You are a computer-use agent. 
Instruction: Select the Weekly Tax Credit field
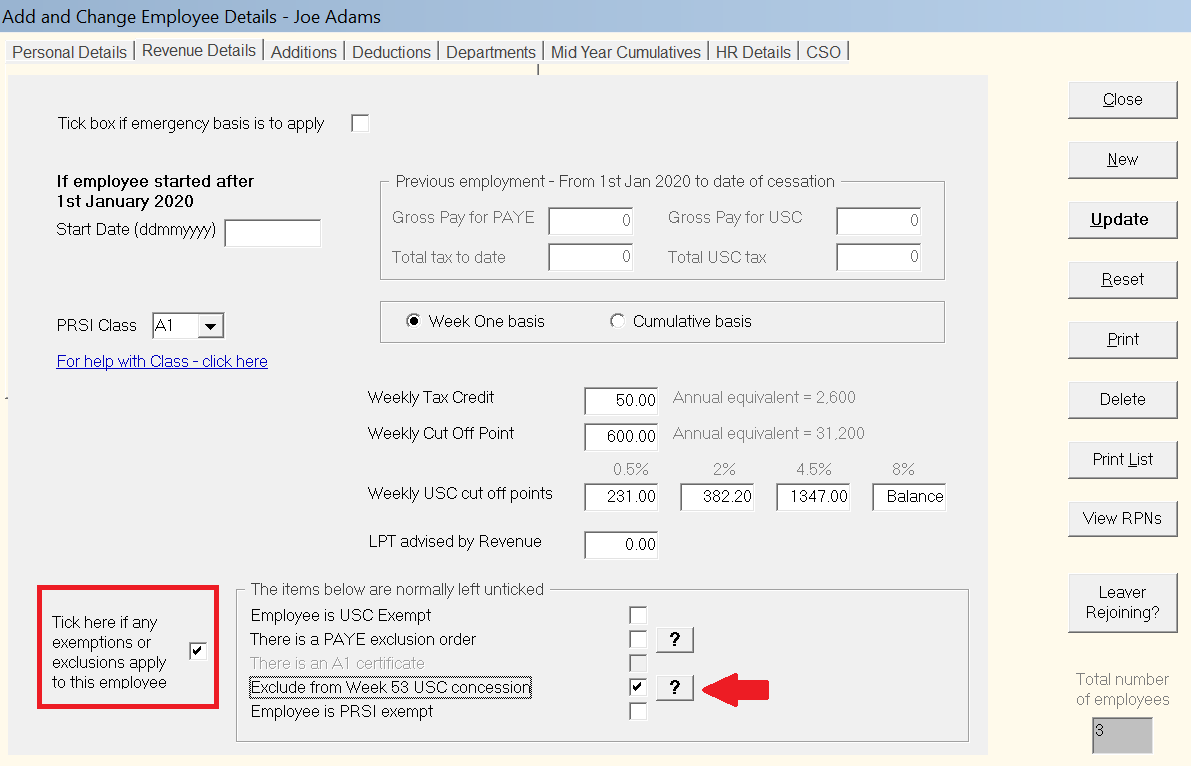tap(620, 400)
